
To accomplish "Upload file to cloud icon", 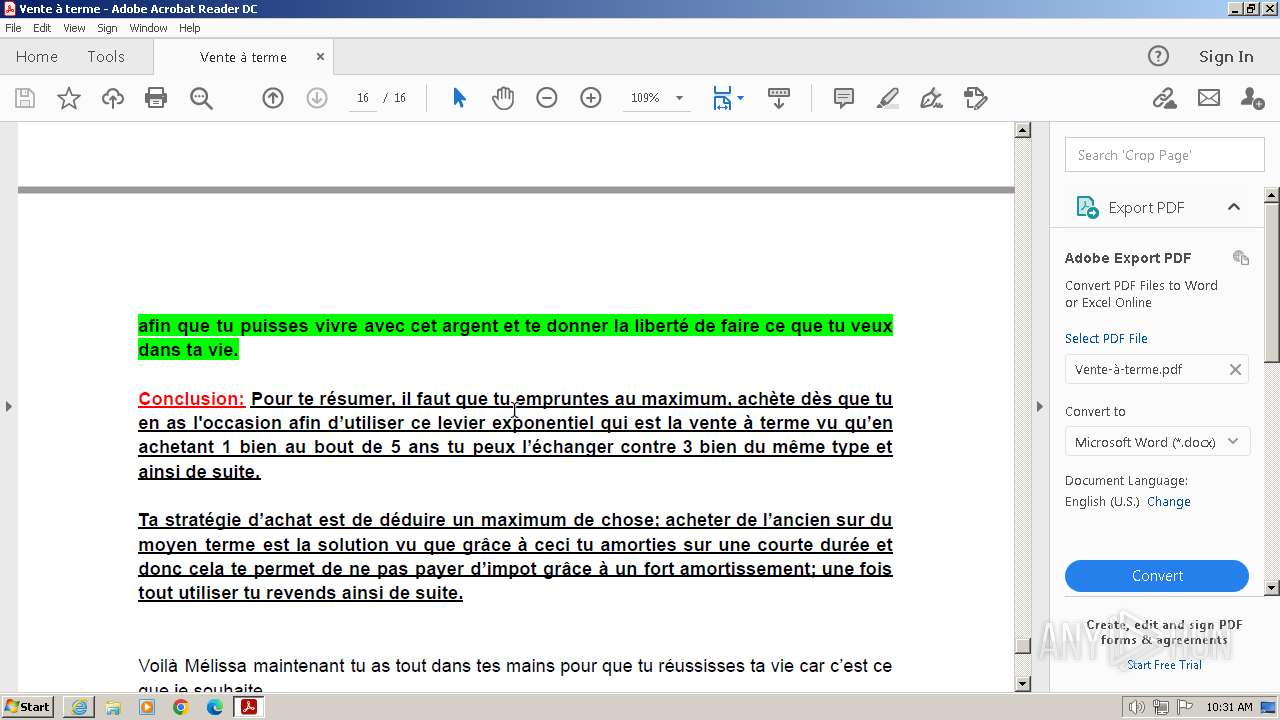I will click(113, 98).
